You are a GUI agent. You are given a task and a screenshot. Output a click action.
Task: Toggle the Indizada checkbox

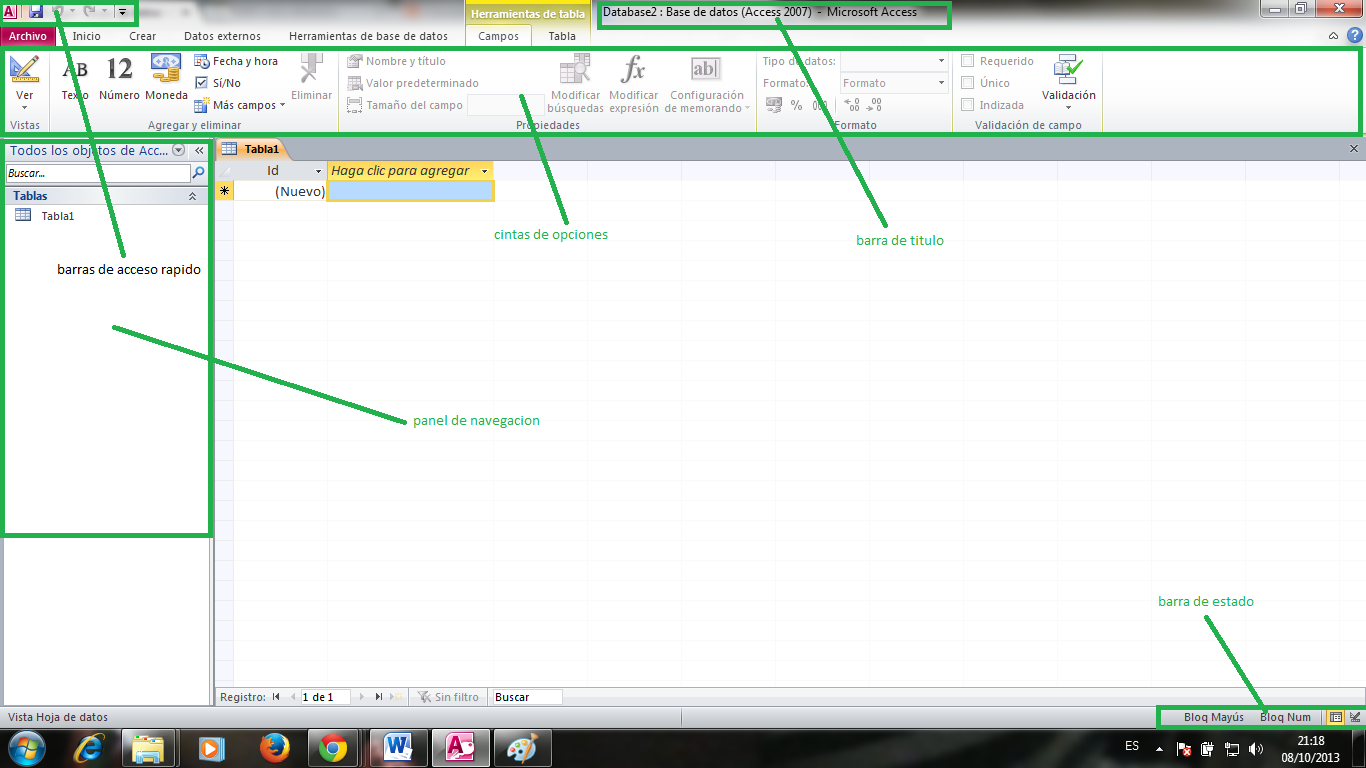point(967,105)
